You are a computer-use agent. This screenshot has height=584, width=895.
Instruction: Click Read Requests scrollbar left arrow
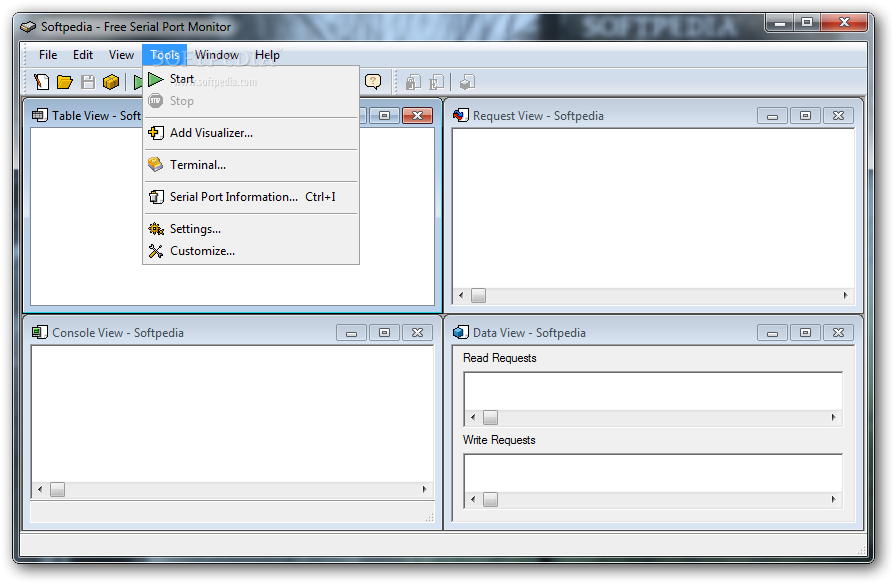pyautogui.click(x=473, y=417)
